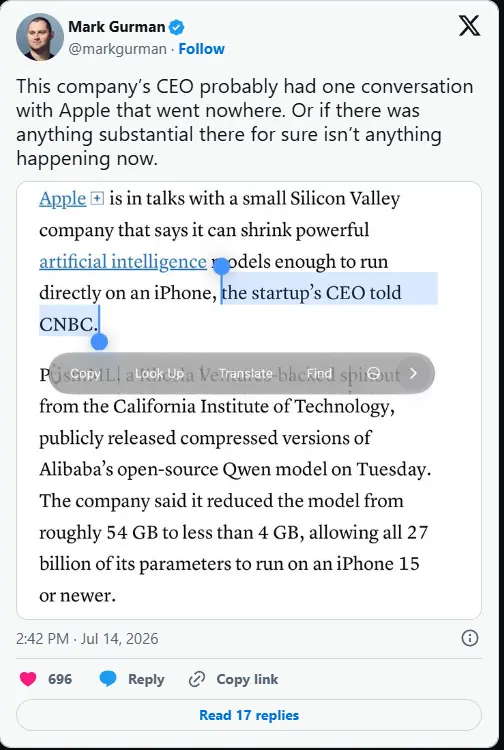Open the tweet info circle icon
The height and width of the screenshot is (750, 504).
point(470,638)
